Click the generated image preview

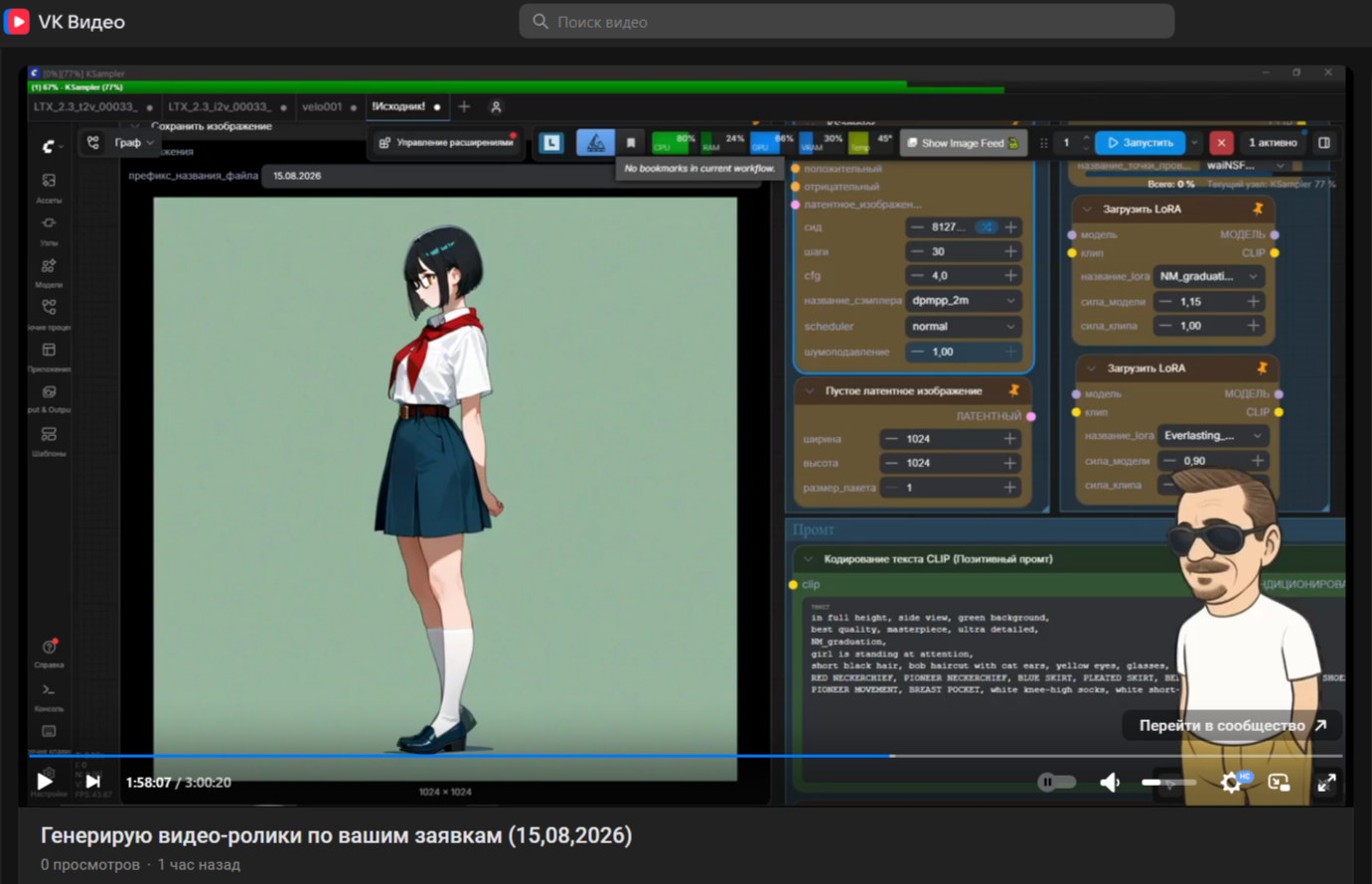pos(445,489)
